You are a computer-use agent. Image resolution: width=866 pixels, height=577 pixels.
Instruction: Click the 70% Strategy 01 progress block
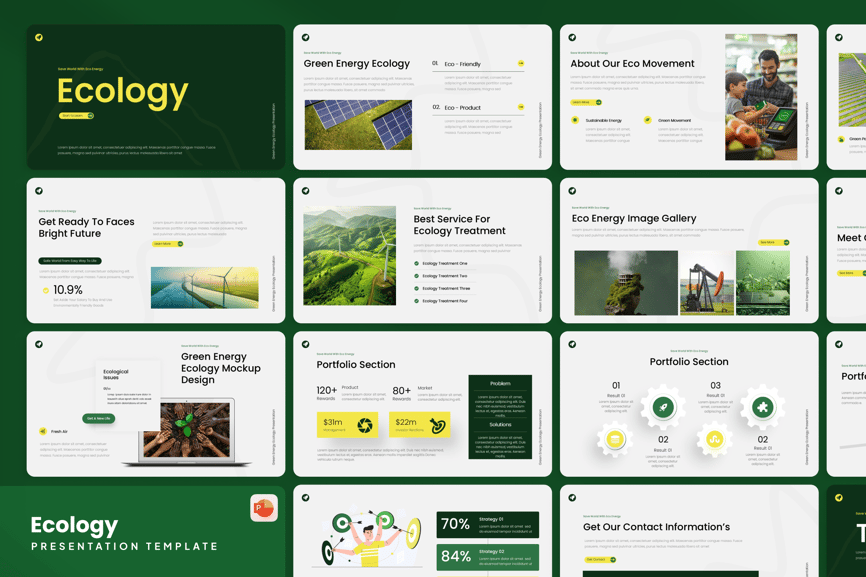click(x=487, y=524)
